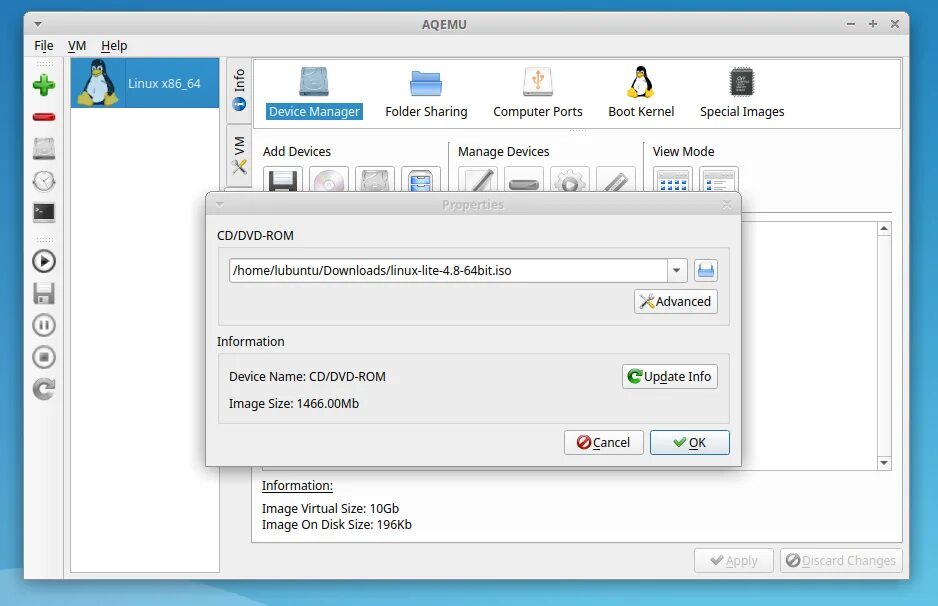Maximize the AQEMU window
938x606 pixels.
[x=873, y=25]
